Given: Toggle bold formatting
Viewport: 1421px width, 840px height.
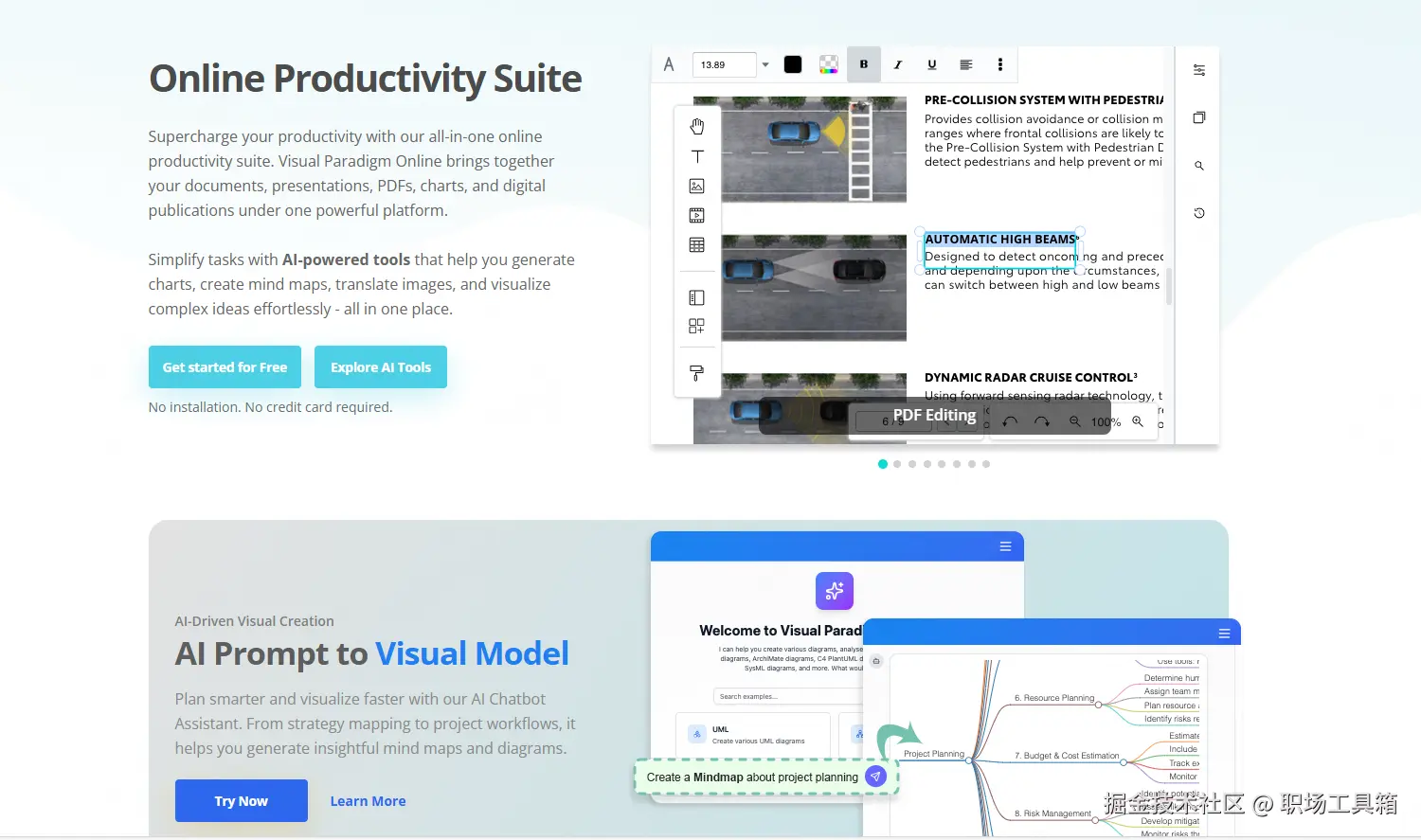Looking at the screenshot, I should pyautogui.click(x=864, y=64).
